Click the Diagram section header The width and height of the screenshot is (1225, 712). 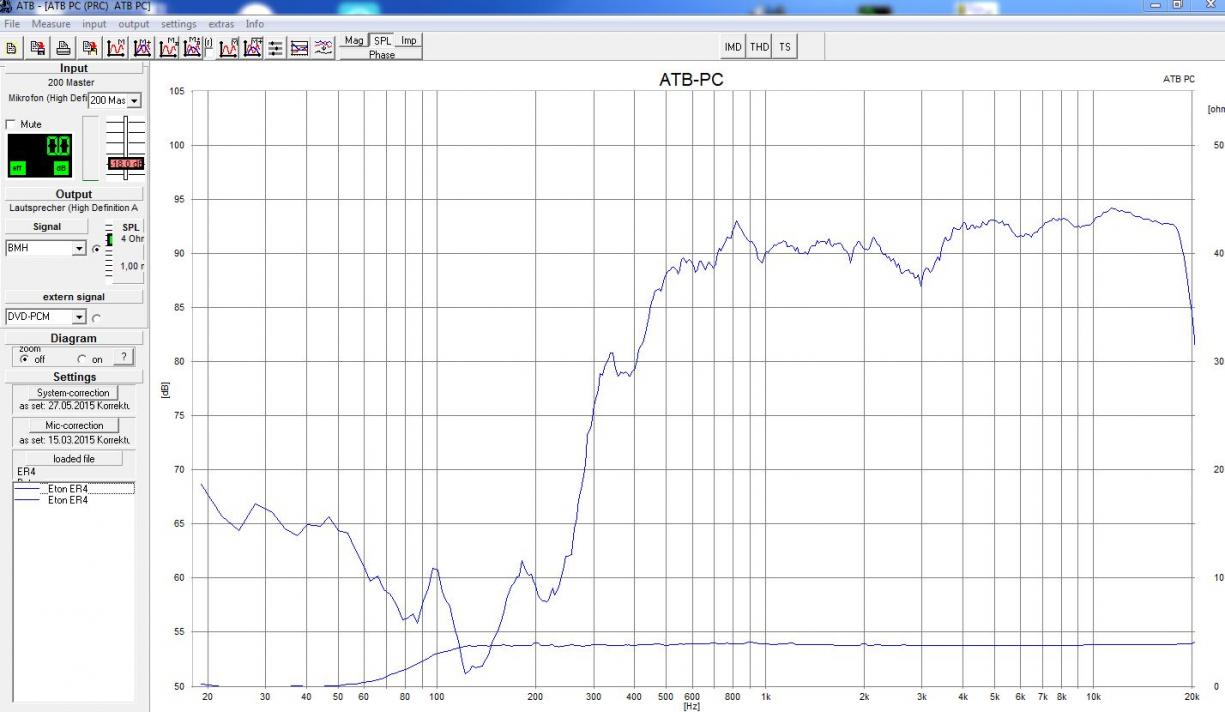74,338
